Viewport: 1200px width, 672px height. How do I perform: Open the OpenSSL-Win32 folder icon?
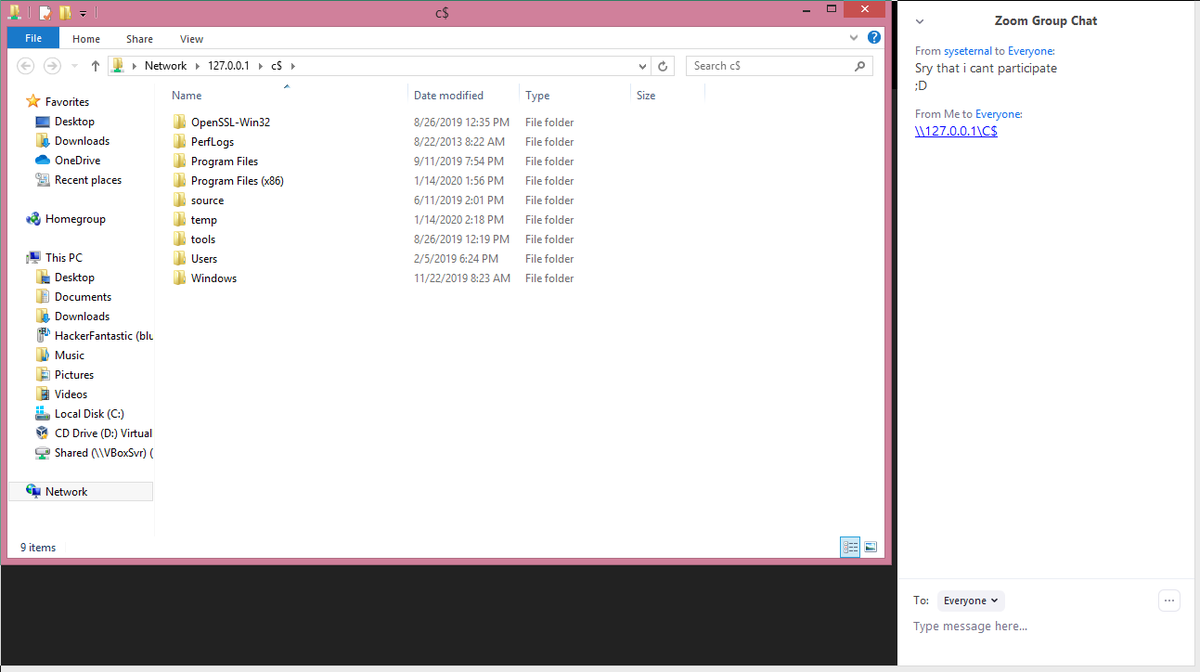(180, 122)
